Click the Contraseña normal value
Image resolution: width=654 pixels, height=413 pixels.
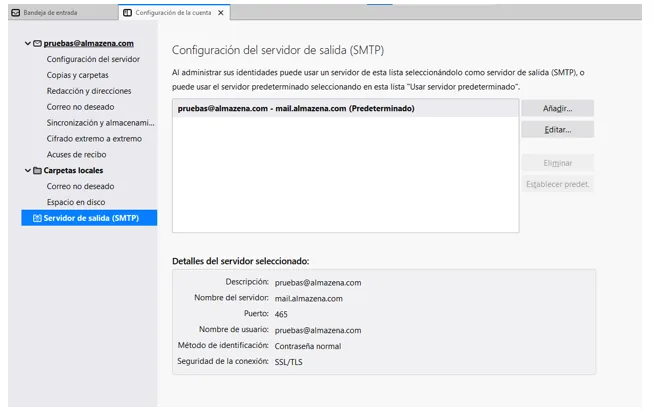308,346
